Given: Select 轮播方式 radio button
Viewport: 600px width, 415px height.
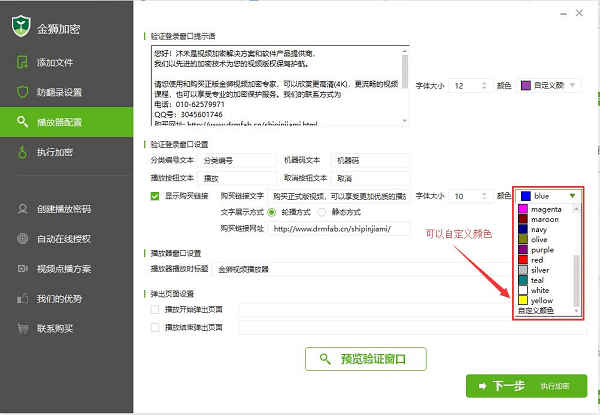Looking at the screenshot, I should point(271,212).
